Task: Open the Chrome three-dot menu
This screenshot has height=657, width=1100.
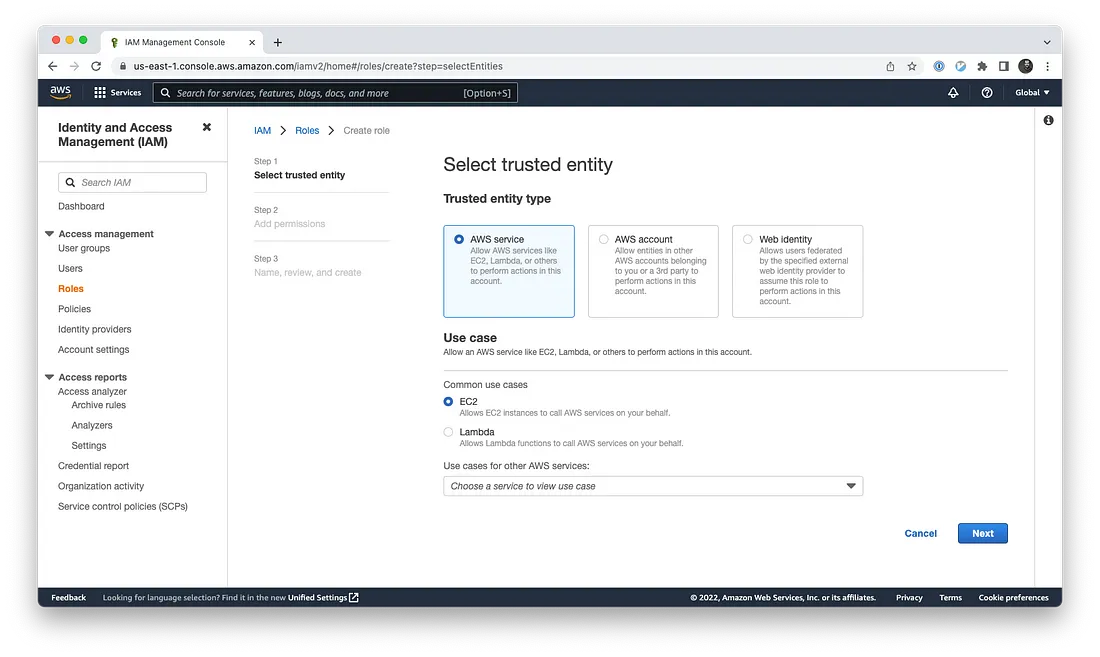Action: click(1047, 66)
